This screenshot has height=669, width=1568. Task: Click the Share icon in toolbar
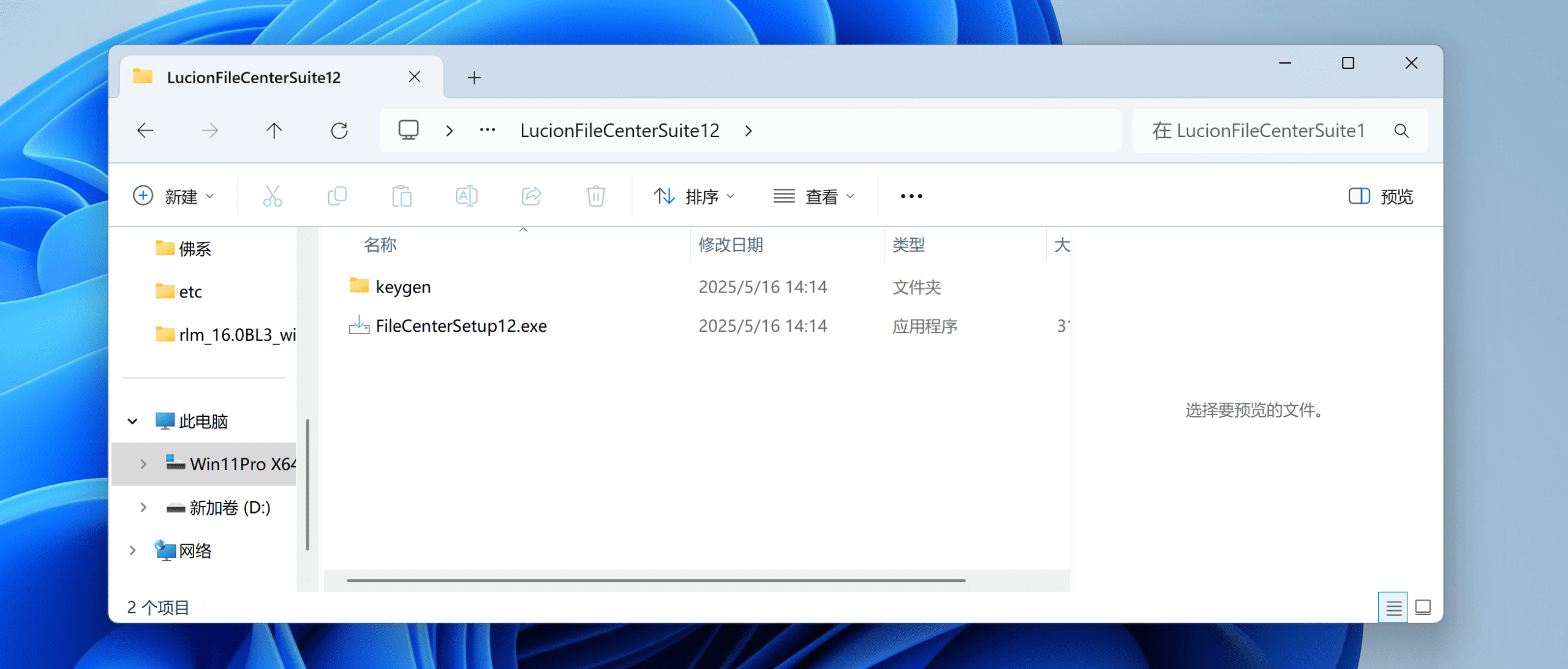click(x=531, y=196)
